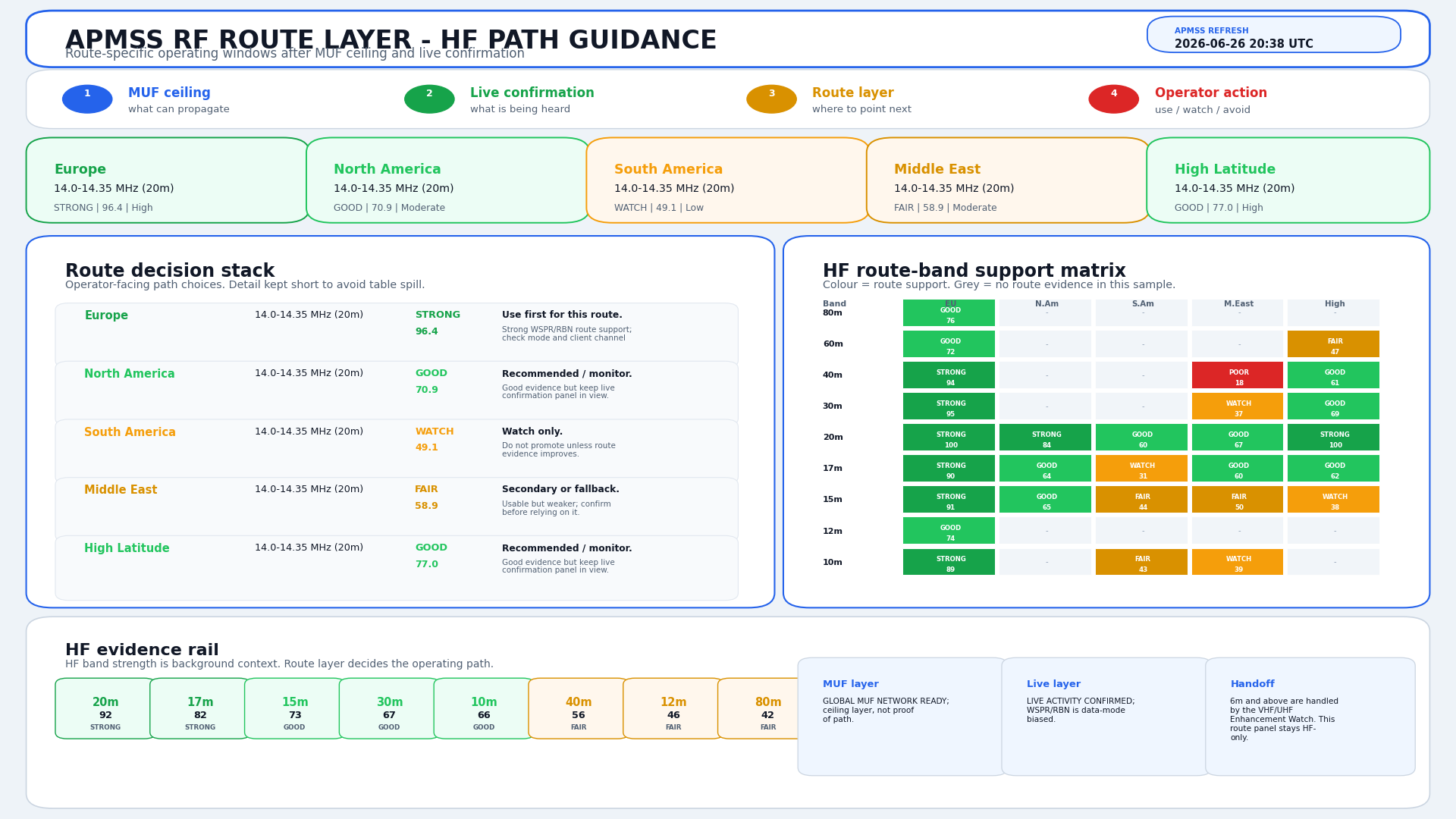Open the MUF layer info card
1456x819 pixels.
(x=902, y=717)
